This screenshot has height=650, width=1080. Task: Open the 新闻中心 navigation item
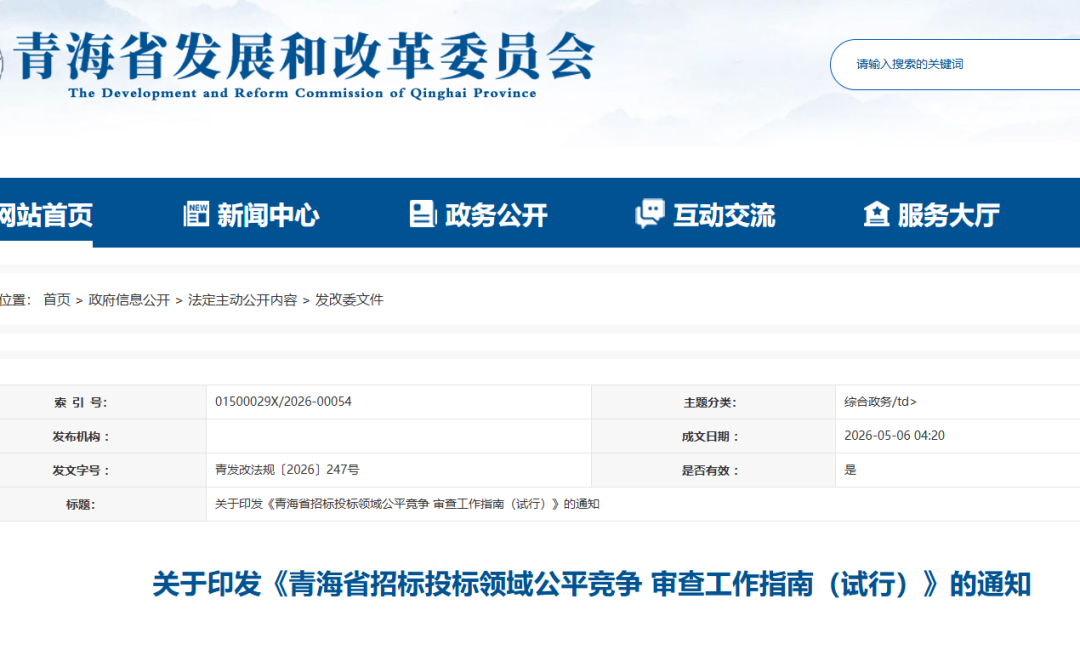pos(268,216)
